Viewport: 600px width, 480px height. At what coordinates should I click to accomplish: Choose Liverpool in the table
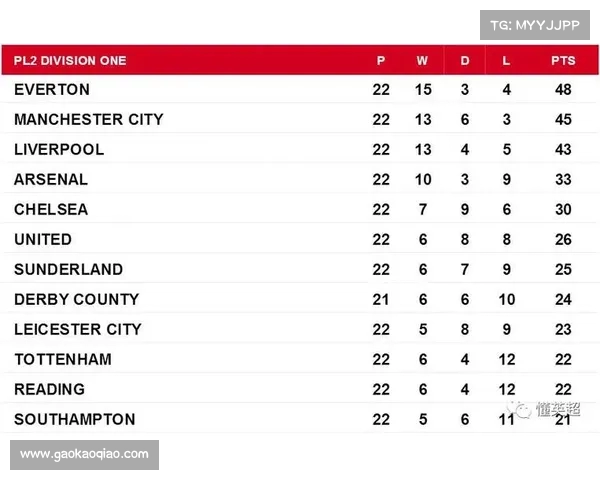click(x=59, y=149)
